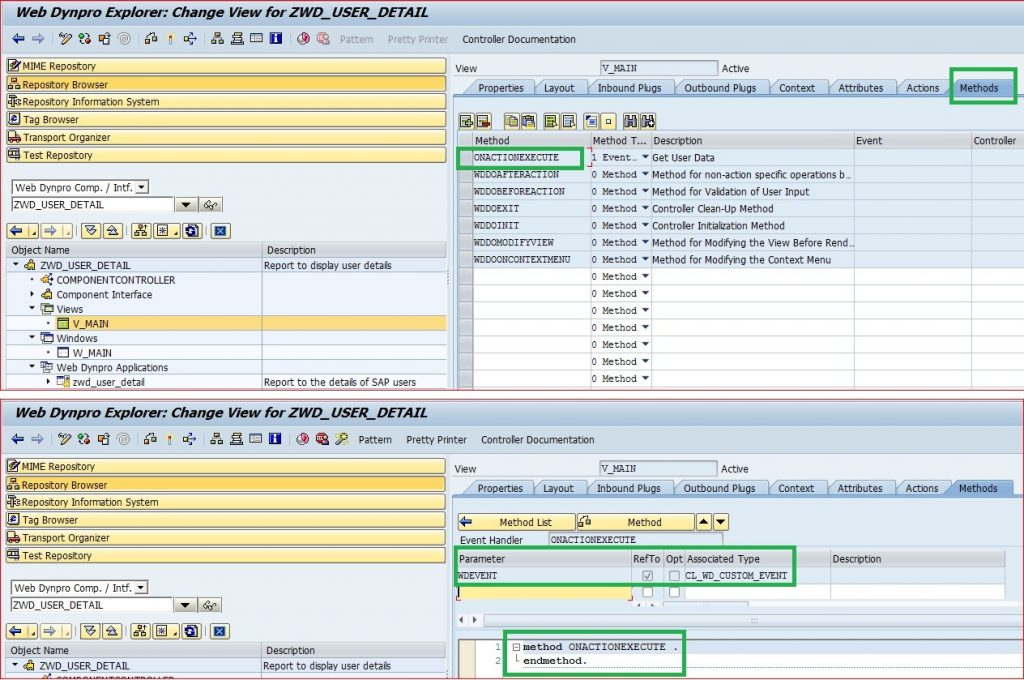Screen dimensions: 1024x680
Task: Click the blue Information icon in the upper window toolbar
Action: click(276, 39)
